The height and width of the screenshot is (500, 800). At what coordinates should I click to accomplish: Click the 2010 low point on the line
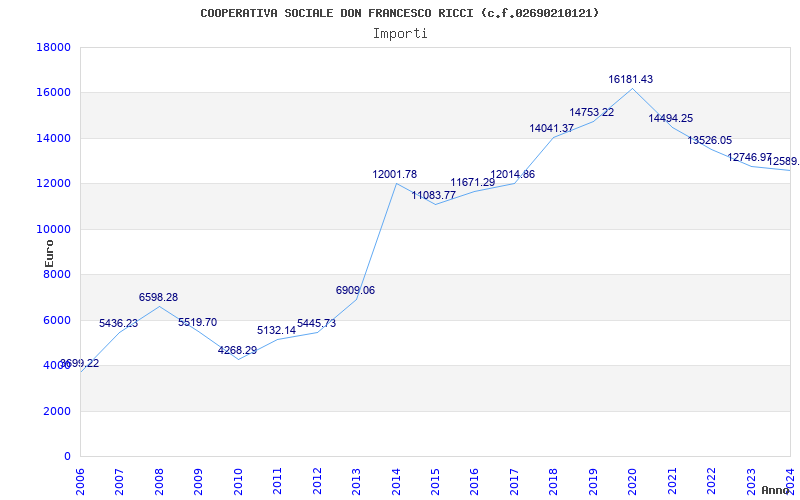click(238, 359)
